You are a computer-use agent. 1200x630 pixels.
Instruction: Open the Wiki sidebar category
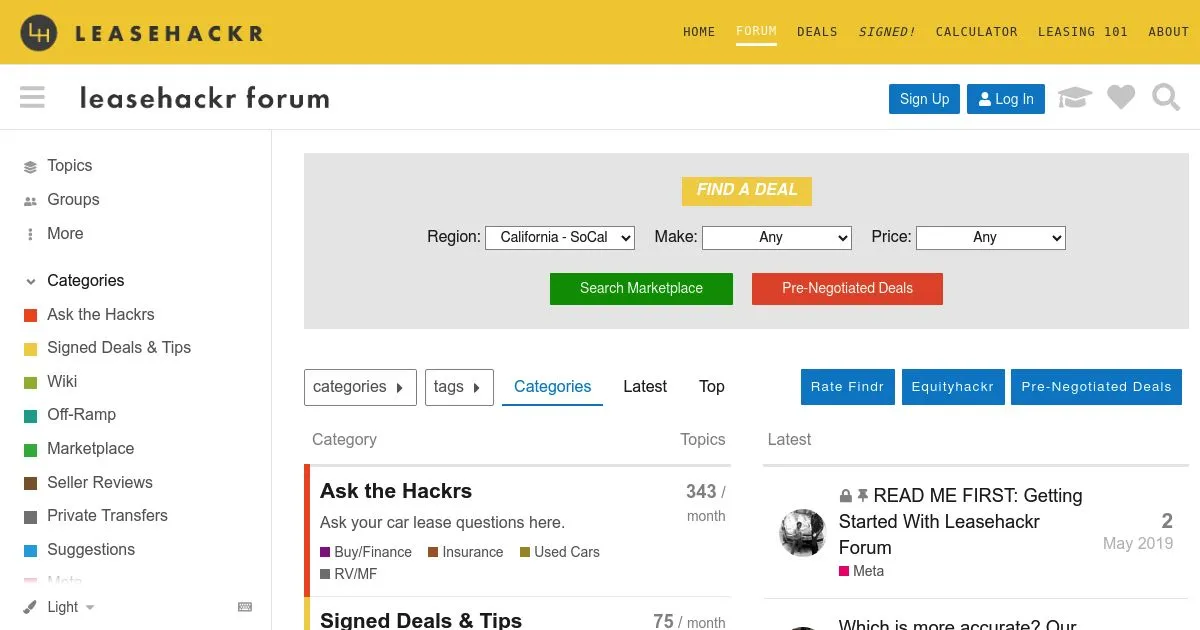[x=61, y=382]
